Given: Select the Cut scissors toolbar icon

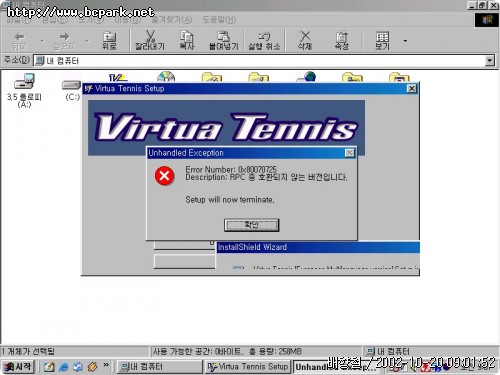Looking at the screenshot, I should point(150,41).
